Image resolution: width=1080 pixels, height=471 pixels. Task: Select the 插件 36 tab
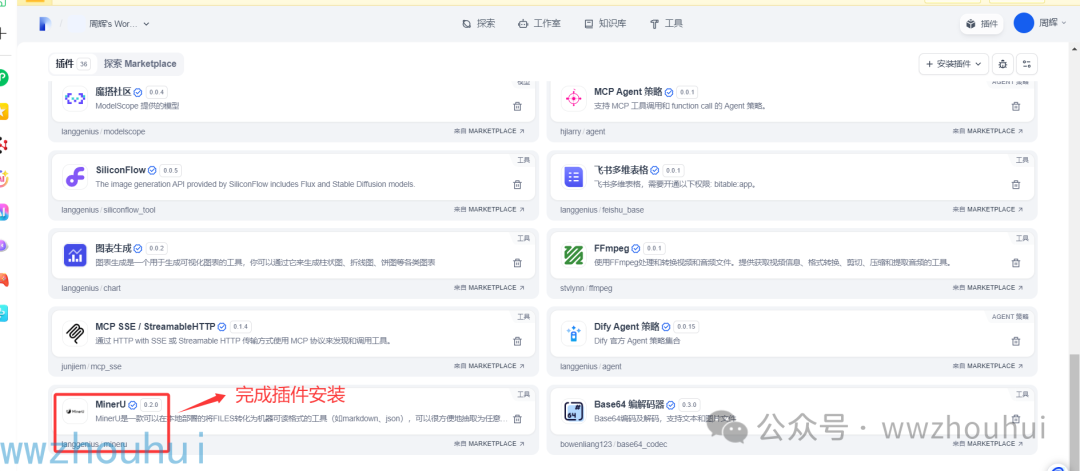pos(72,63)
